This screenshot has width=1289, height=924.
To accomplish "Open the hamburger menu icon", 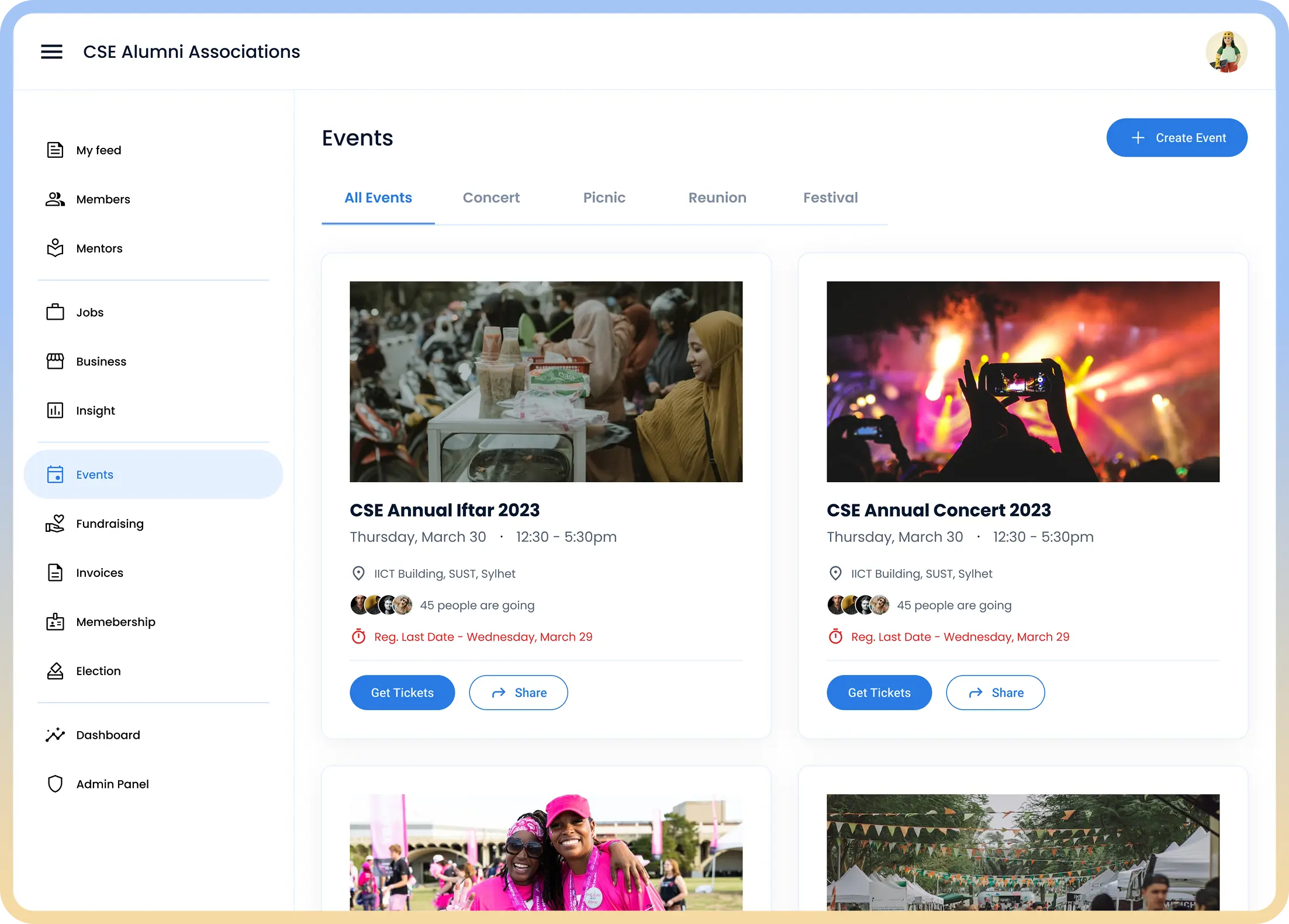I will click(51, 51).
